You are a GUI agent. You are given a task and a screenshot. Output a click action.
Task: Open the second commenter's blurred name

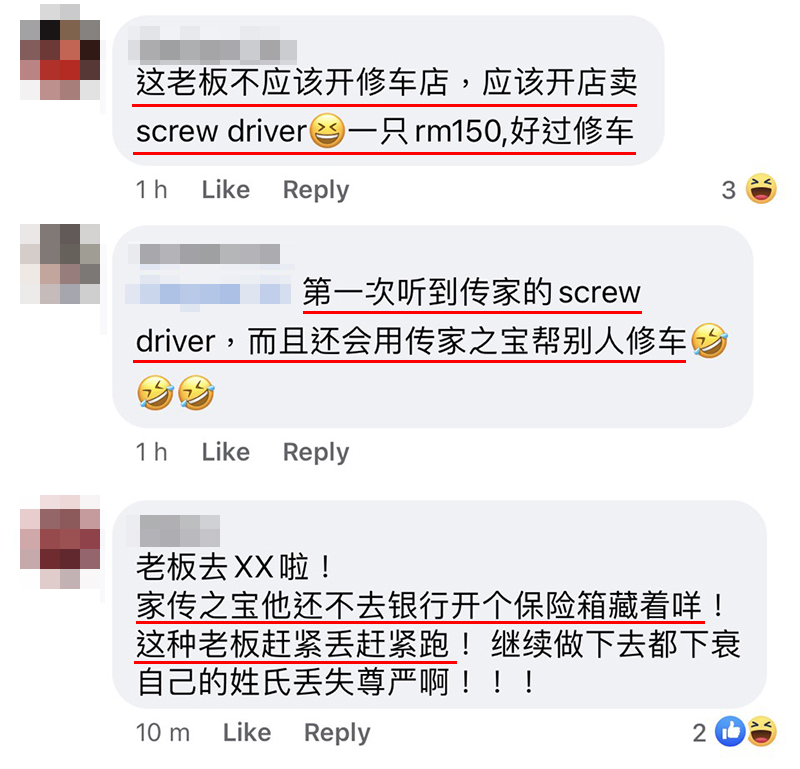pos(209,254)
